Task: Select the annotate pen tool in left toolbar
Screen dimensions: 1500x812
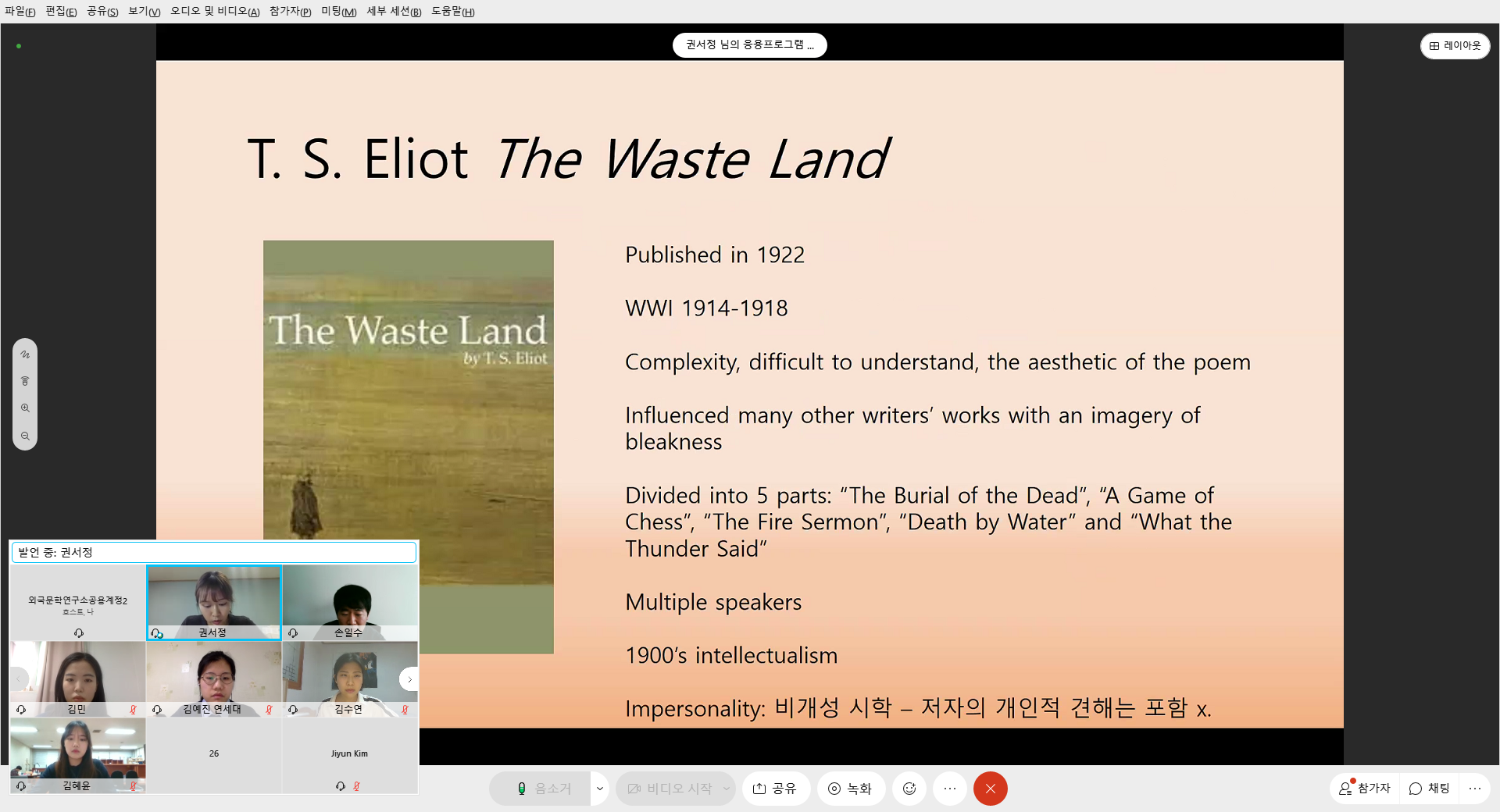Action: tap(25, 354)
